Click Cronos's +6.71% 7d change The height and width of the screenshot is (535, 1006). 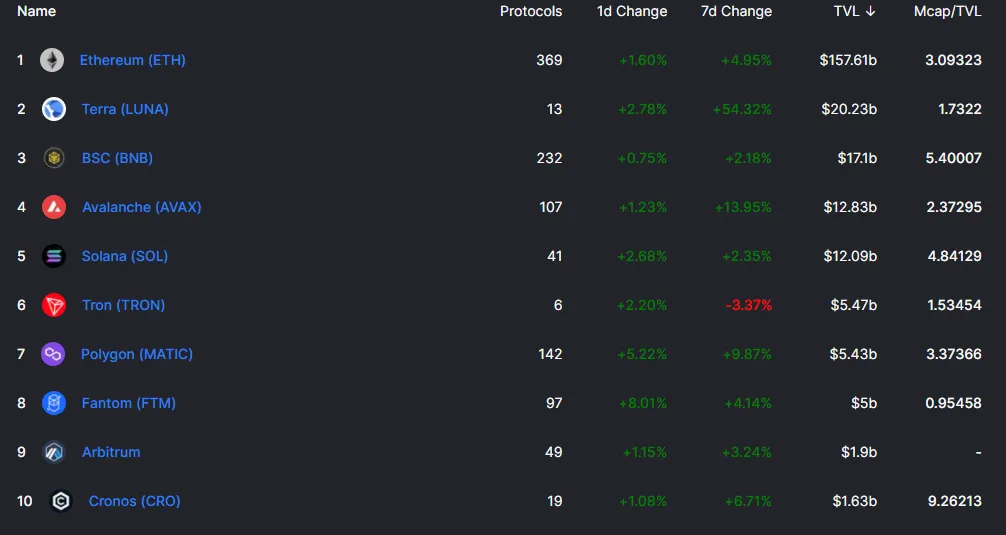click(x=748, y=501)
